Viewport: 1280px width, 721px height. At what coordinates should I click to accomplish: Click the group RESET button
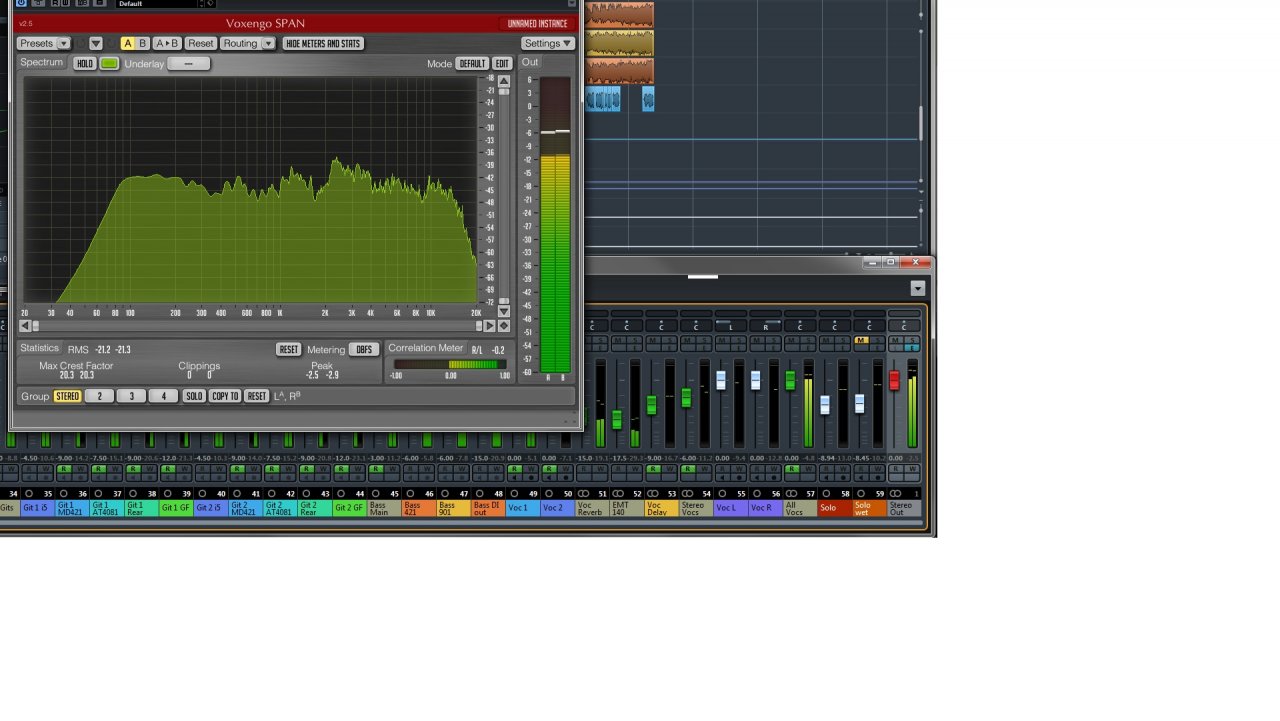tap(257, 397)
